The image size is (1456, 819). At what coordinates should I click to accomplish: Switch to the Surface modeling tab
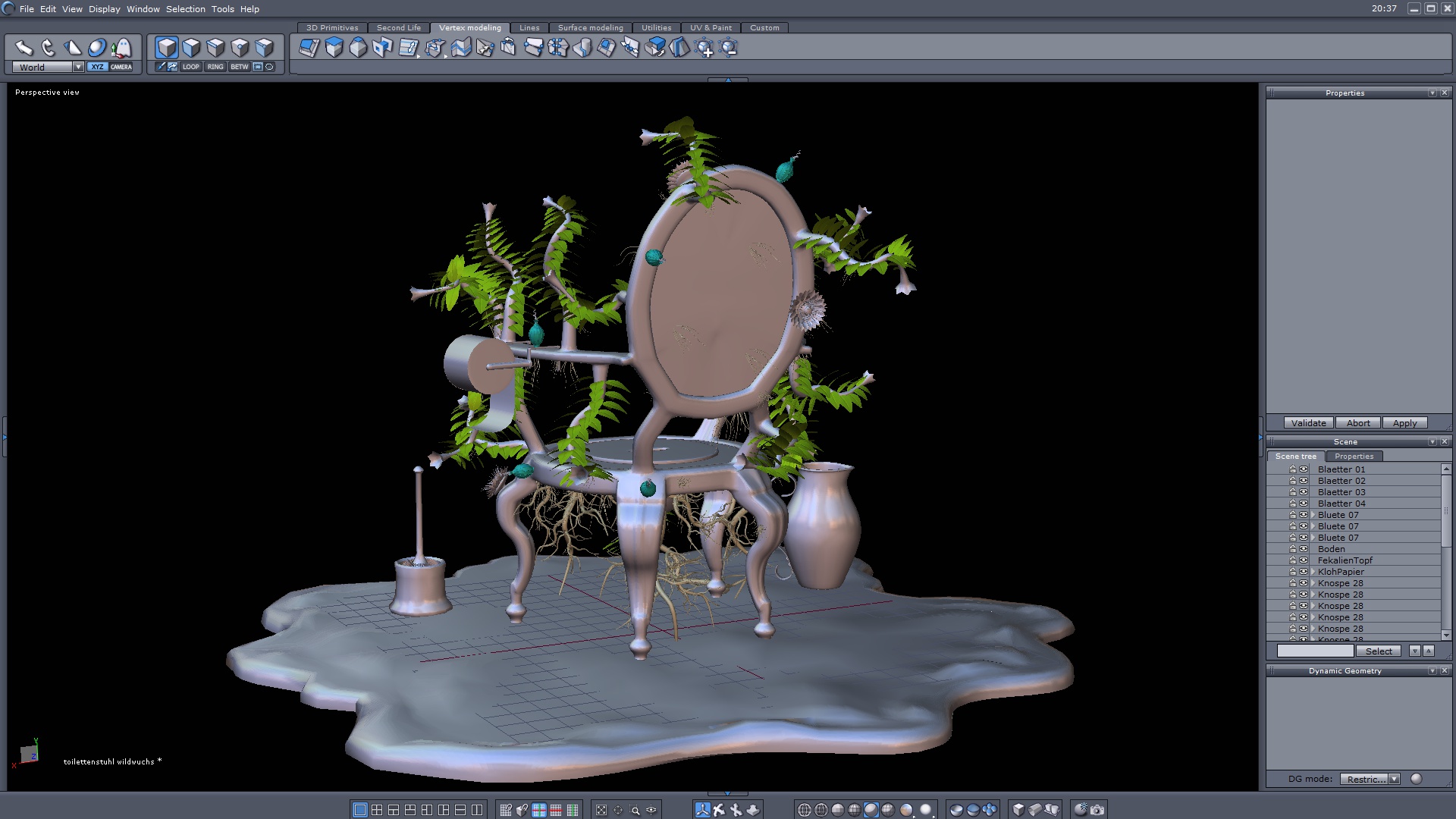(x=590, y=27)
